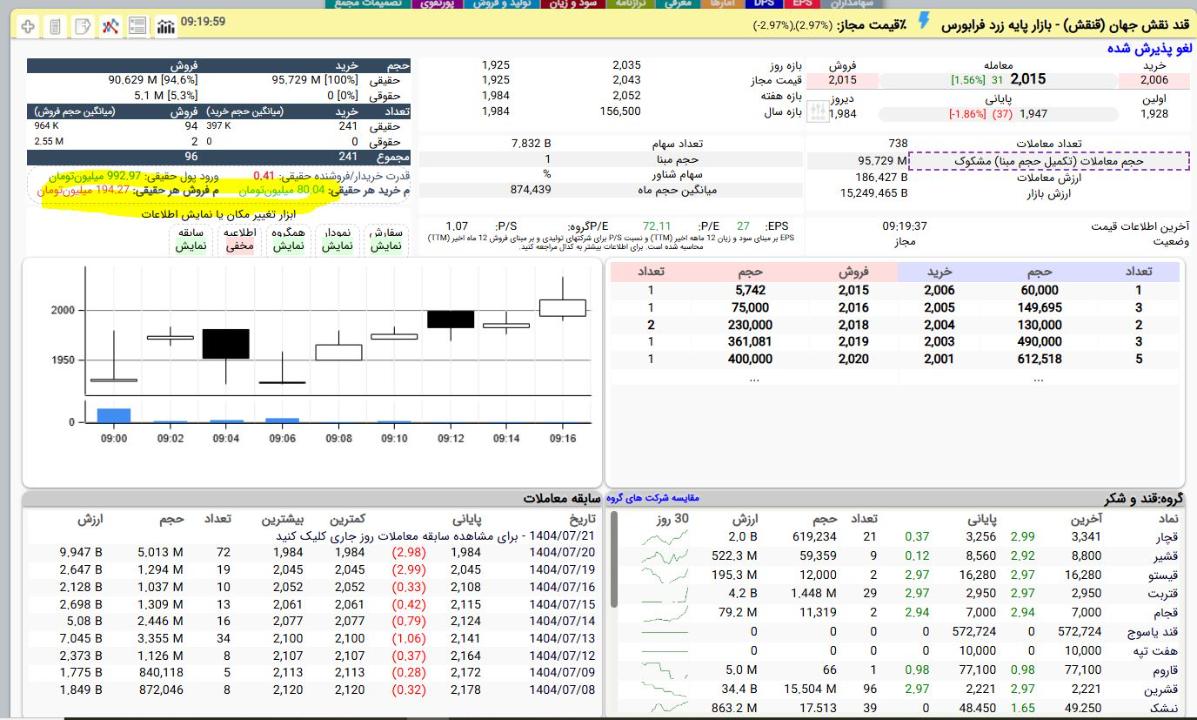Click the calculator icon in top toolbar
Viewport: 1197px width, 720px height.
pyautogui.click(x=56, y=23)
